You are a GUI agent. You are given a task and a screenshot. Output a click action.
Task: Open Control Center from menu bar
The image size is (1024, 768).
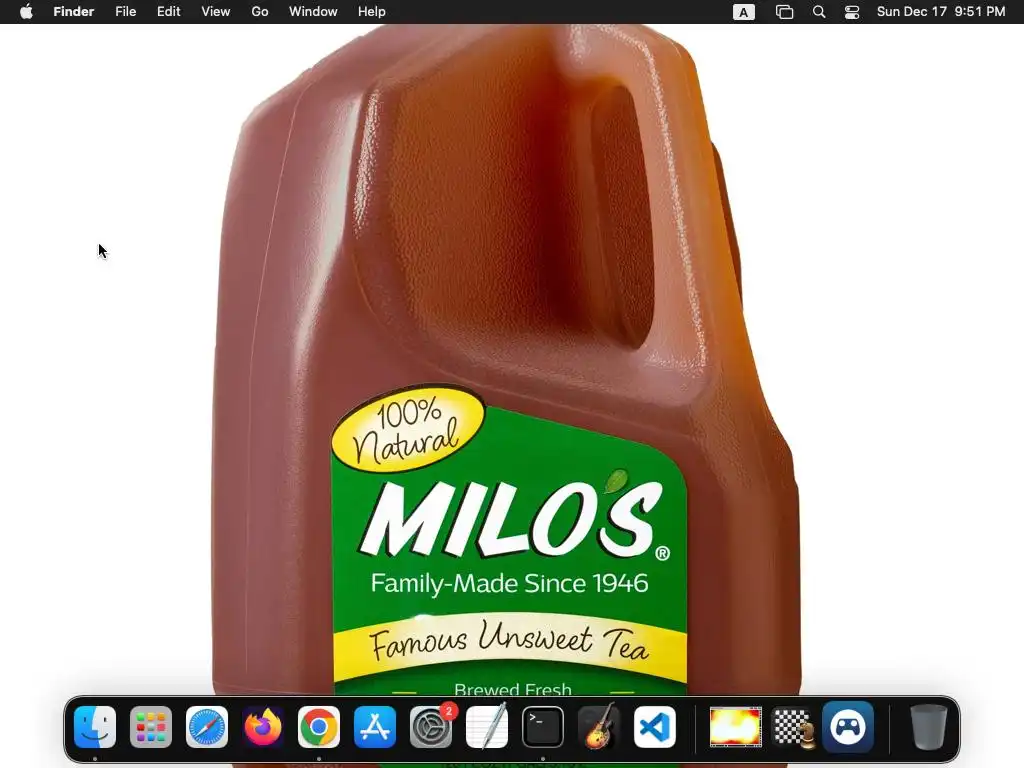click(852, 12)
